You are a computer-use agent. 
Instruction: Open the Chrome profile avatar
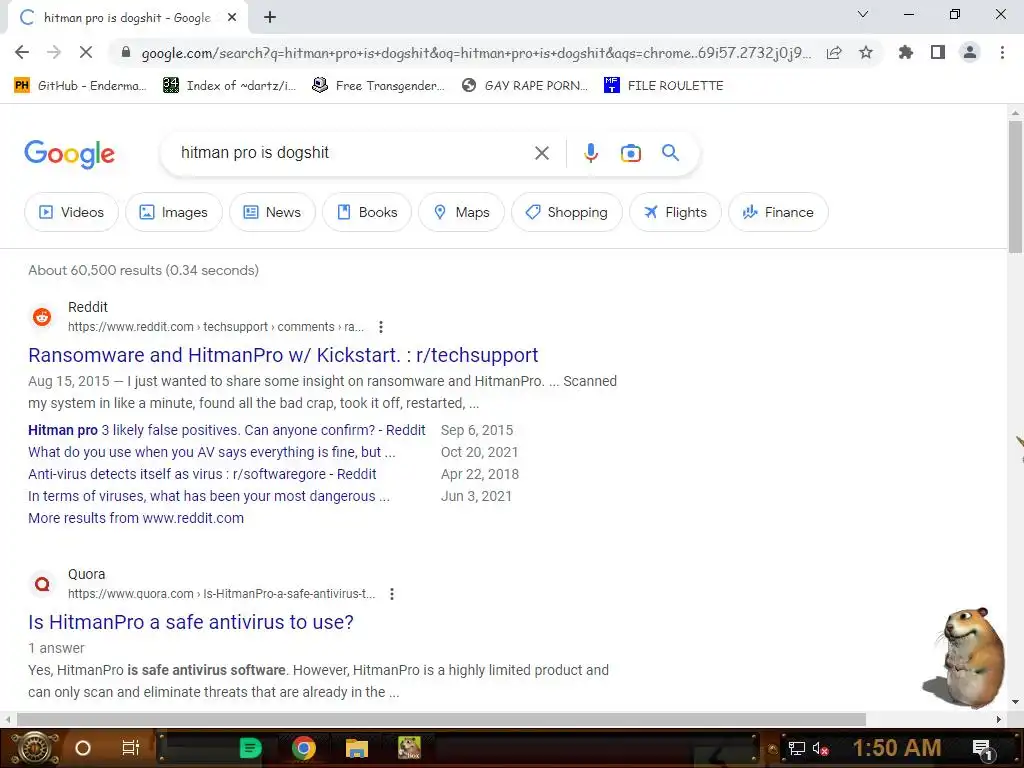pos(970,52)
